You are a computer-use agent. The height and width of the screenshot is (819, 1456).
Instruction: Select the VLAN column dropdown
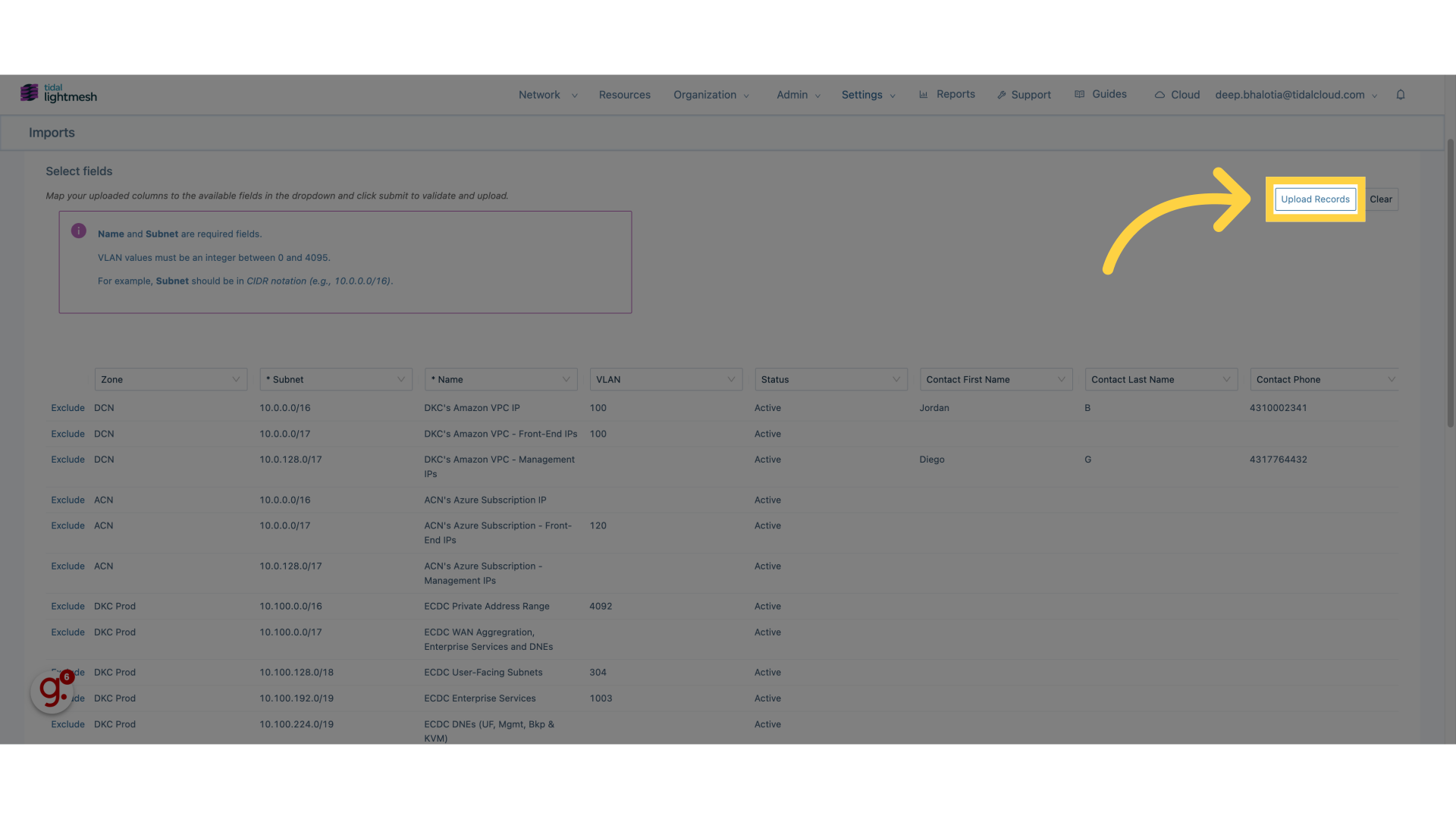pyautogui.click(x=664, y=379)
